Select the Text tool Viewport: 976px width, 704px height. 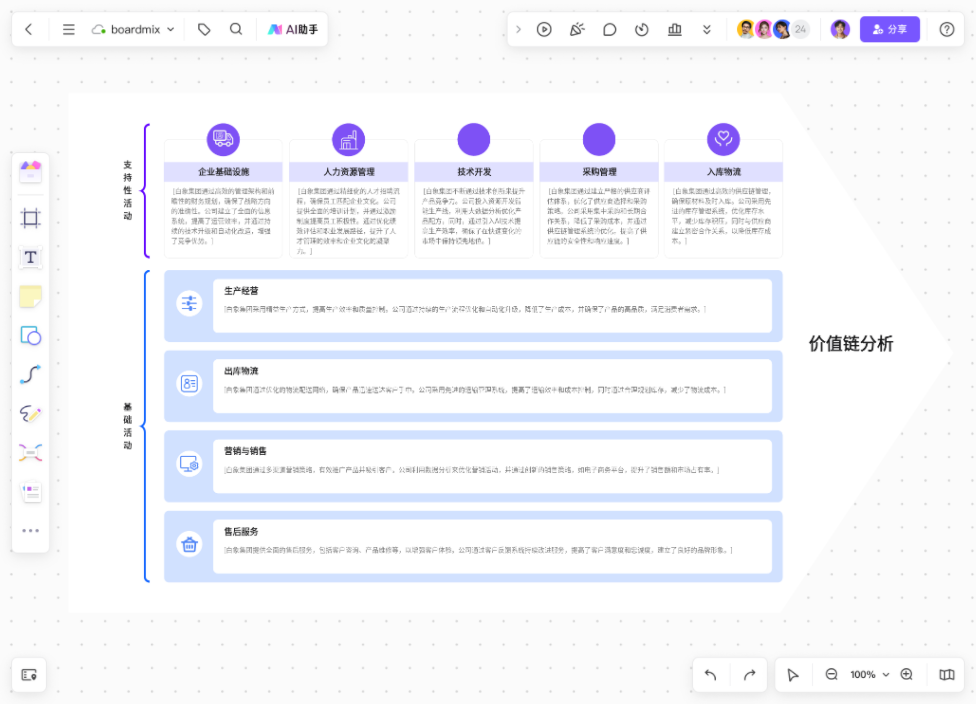(30, 257)
